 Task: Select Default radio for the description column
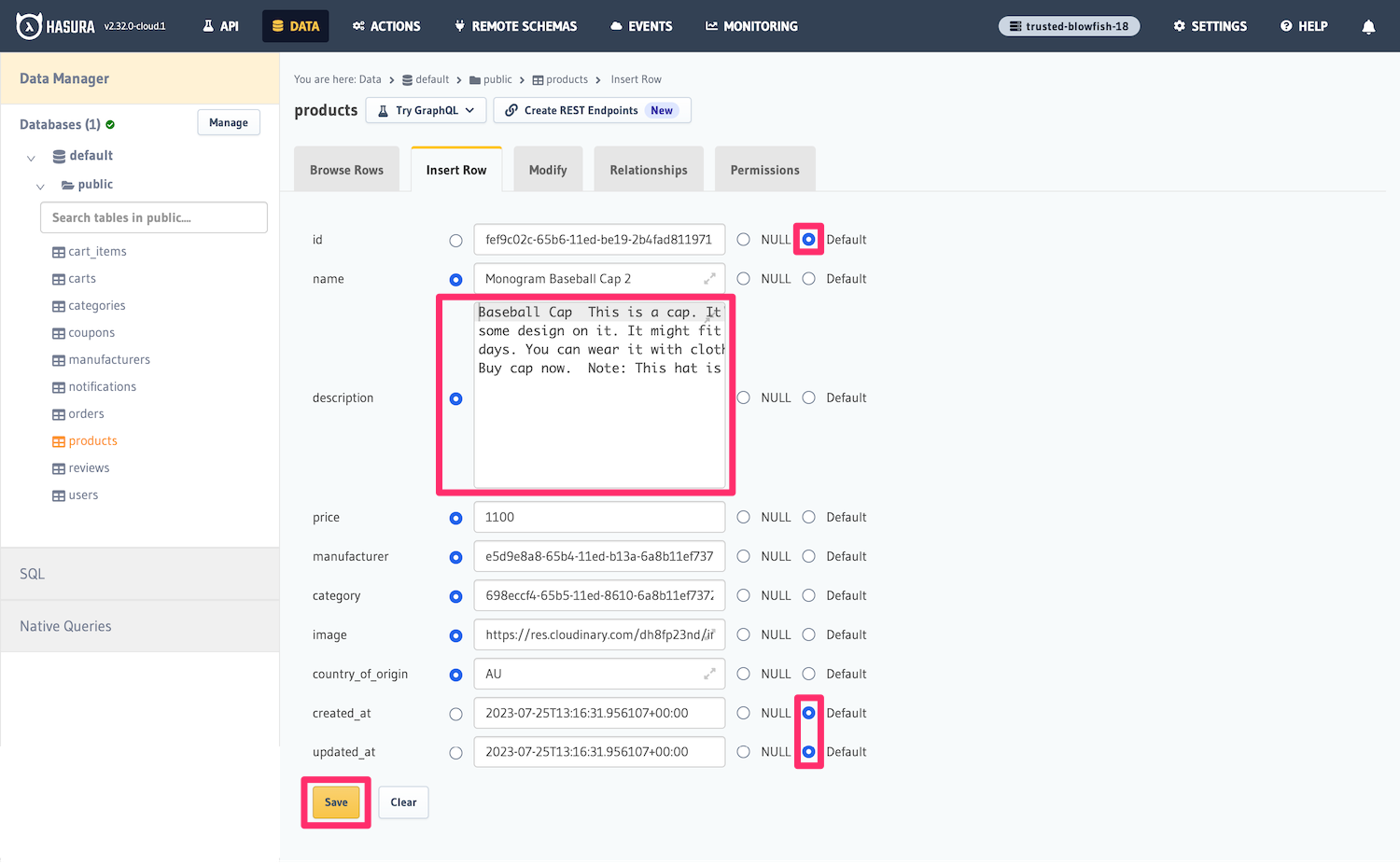pyautogui.click(x=809, y=397)
